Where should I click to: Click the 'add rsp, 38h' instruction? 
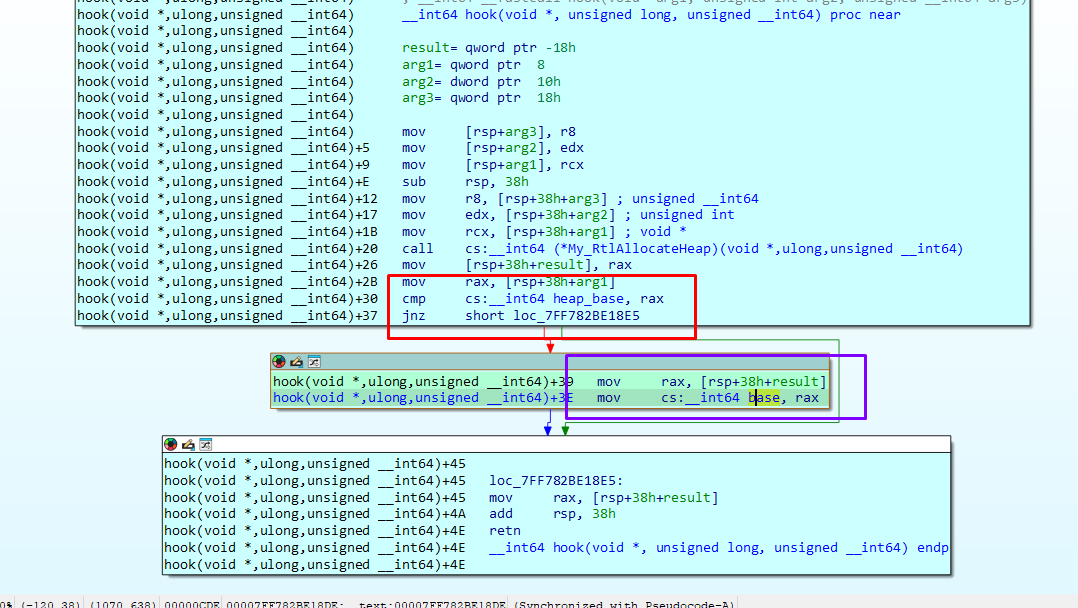[x=553, y=514]
